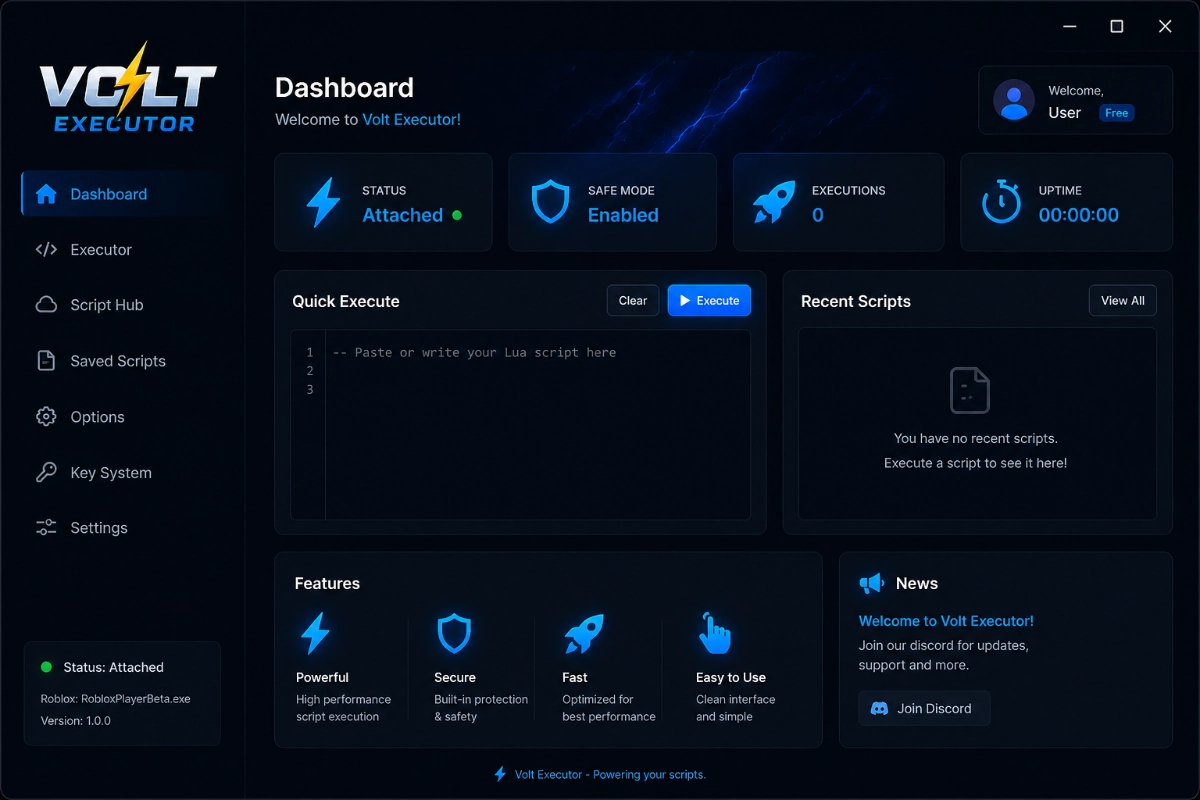Click the Volt Executor logo
1200x800 pixels.
click(127, 88)
